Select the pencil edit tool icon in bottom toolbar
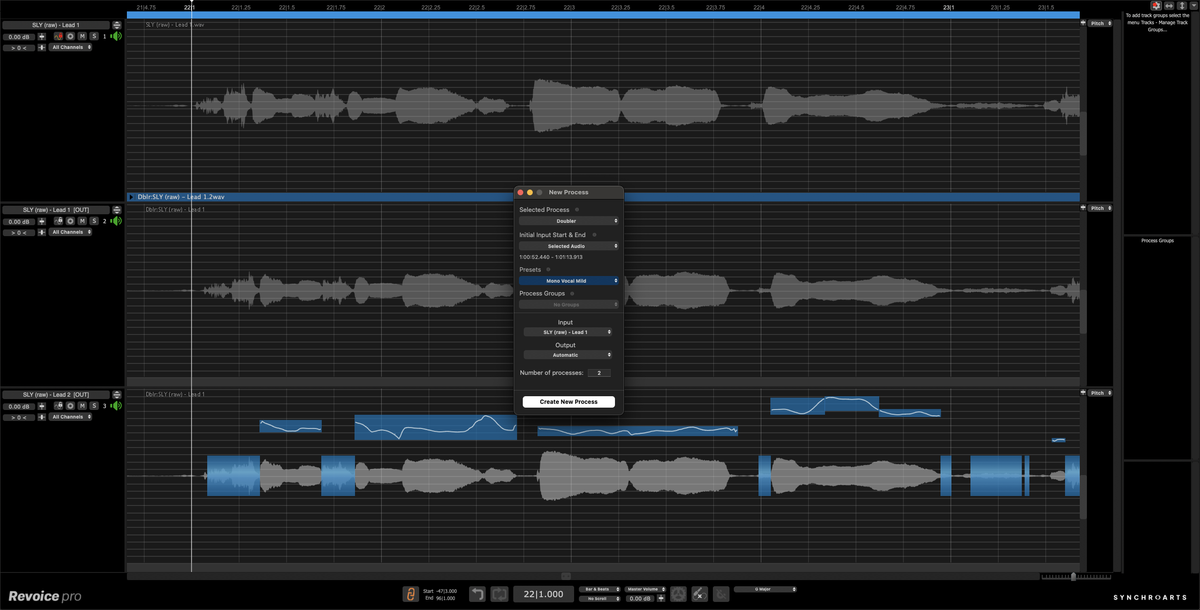 699,594
